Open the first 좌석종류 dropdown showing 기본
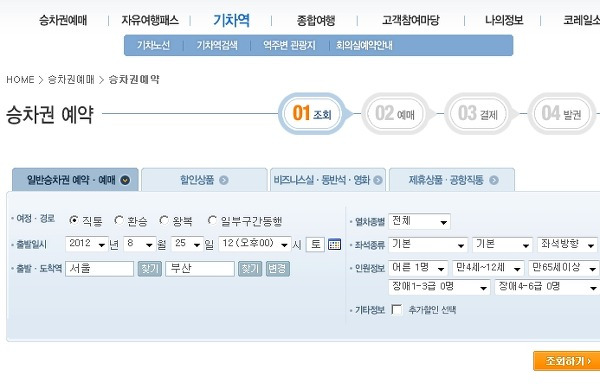The image size is (600, 388). [428, 245]
